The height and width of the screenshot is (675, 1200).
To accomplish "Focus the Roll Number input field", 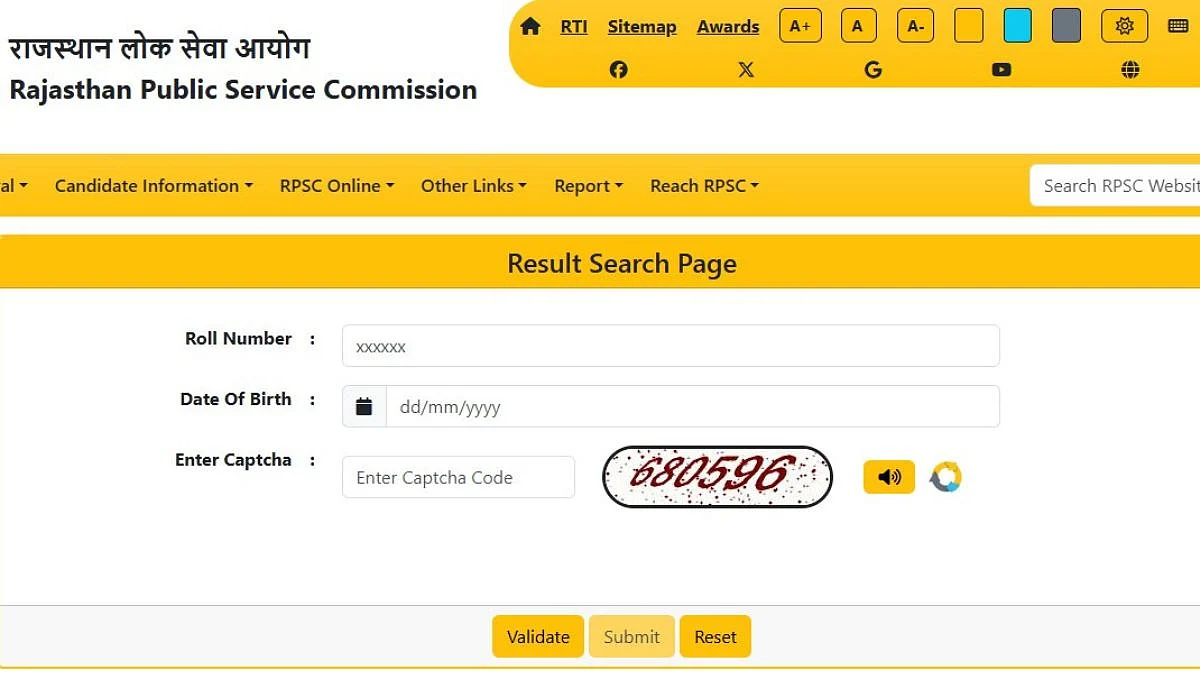I will (x=671, y=346).
